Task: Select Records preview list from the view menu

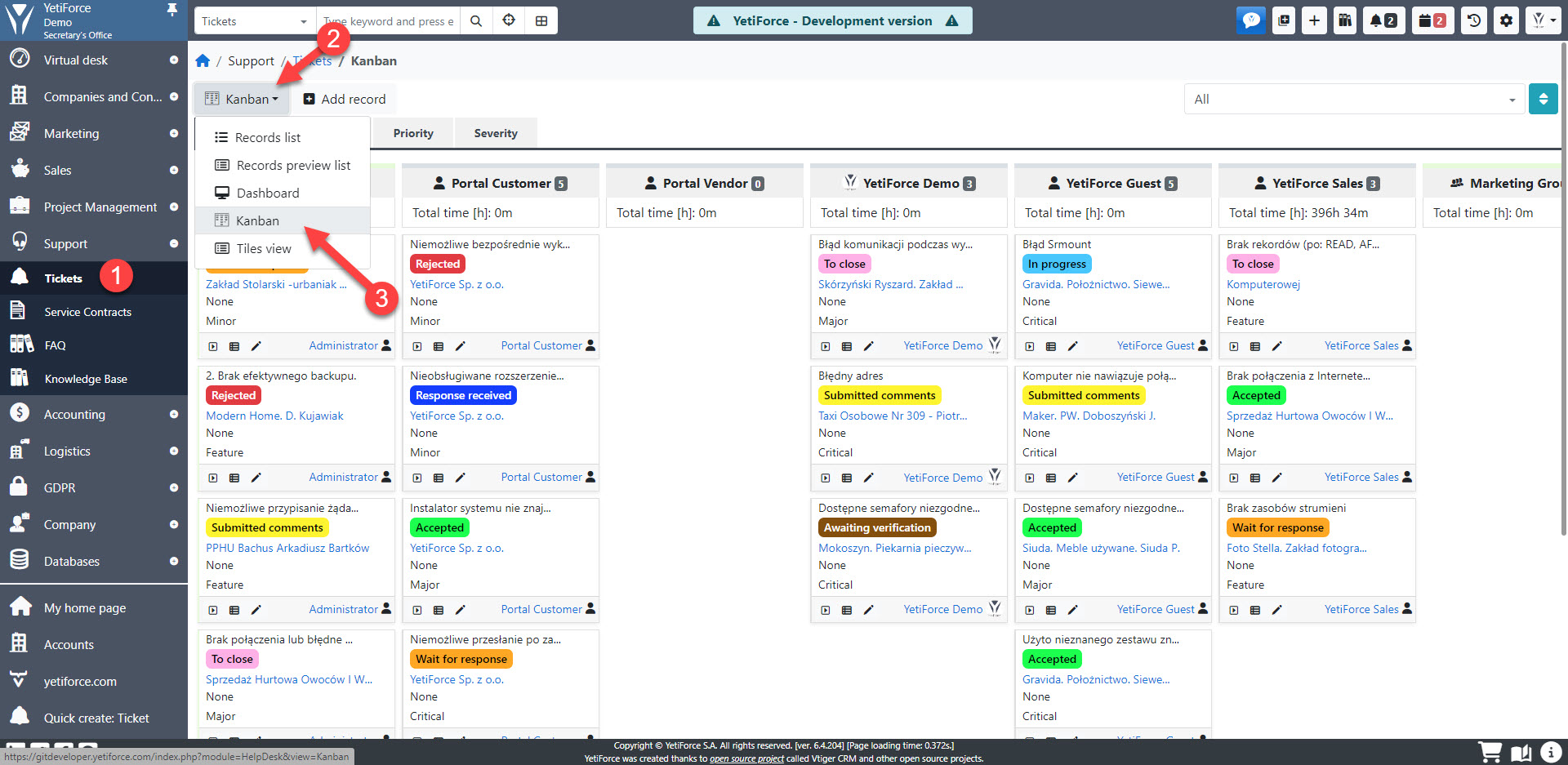Action: 283,165
